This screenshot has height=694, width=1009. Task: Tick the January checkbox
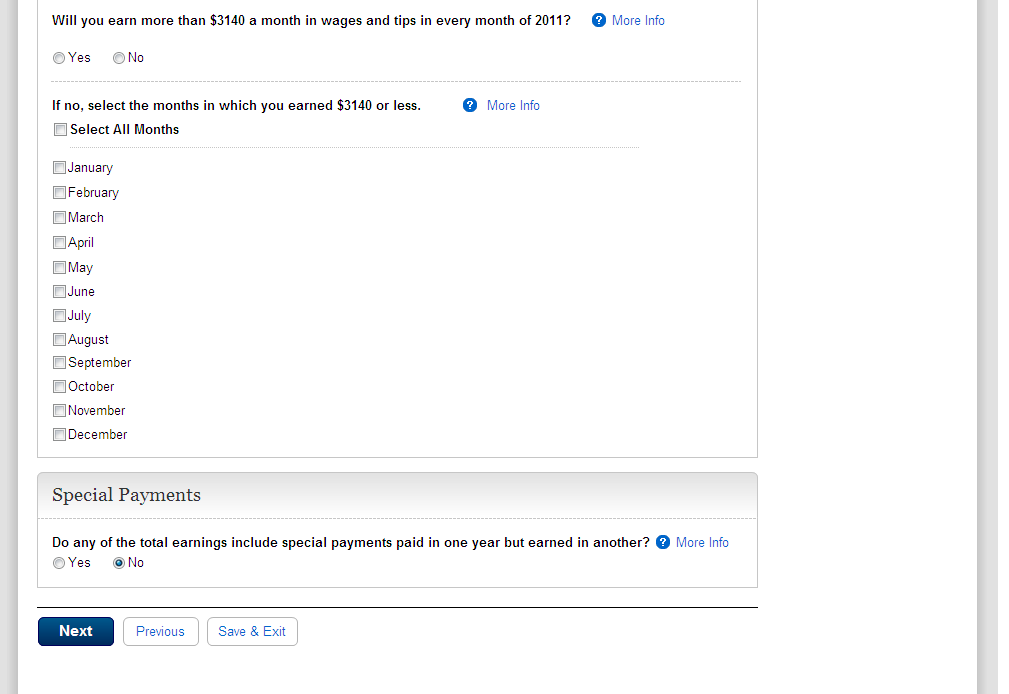60,168
